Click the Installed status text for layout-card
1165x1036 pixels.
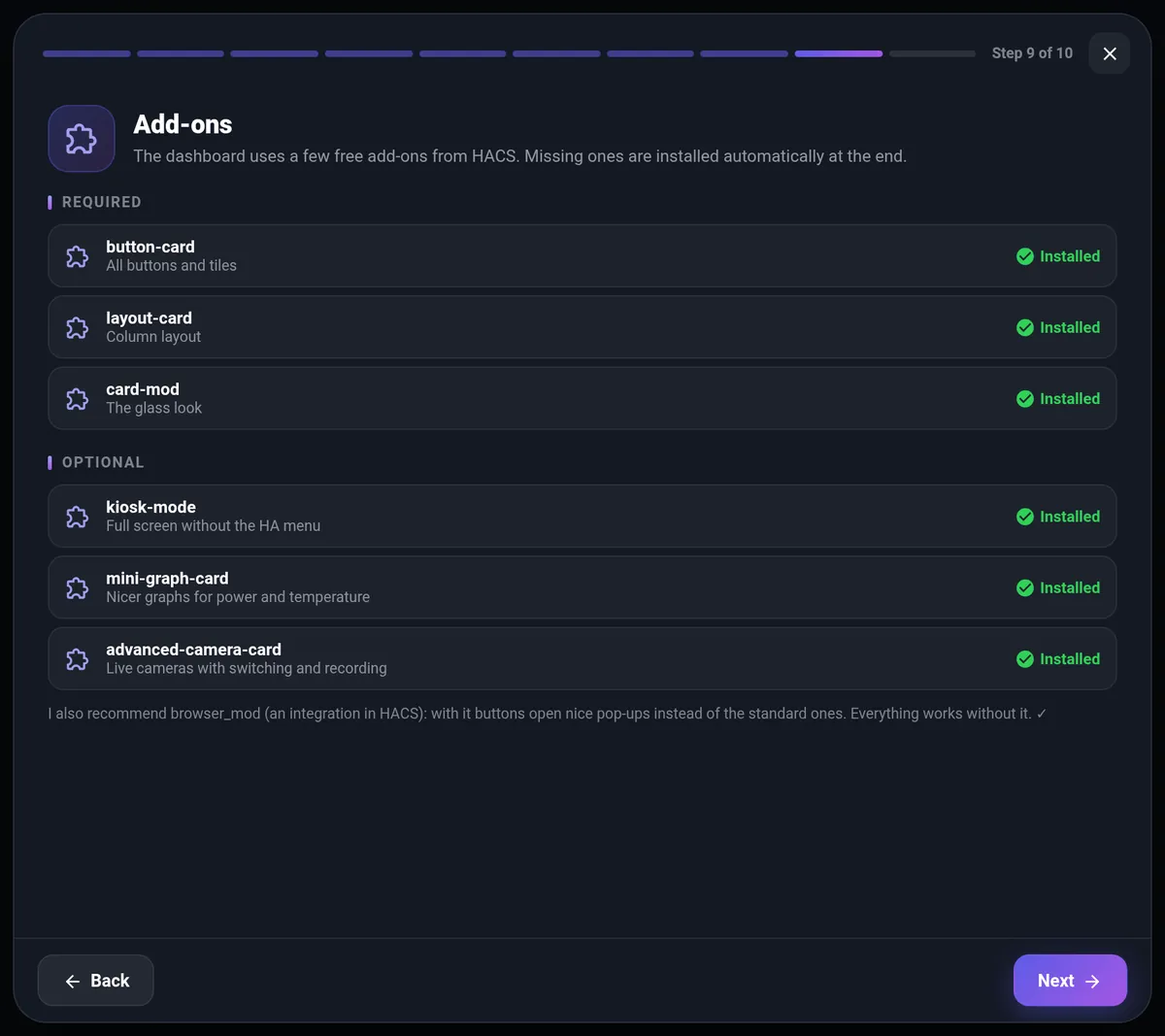(1070, 327)
